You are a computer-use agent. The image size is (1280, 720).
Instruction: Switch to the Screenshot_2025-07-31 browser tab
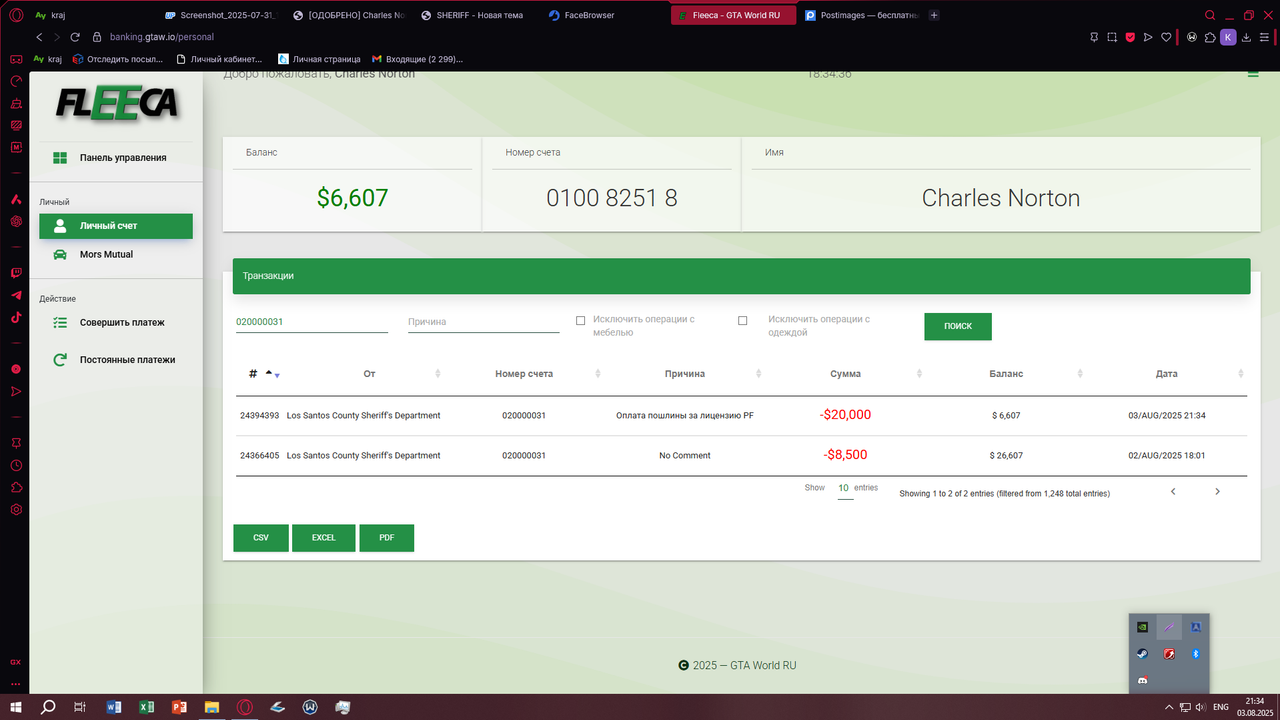(220, 16)
